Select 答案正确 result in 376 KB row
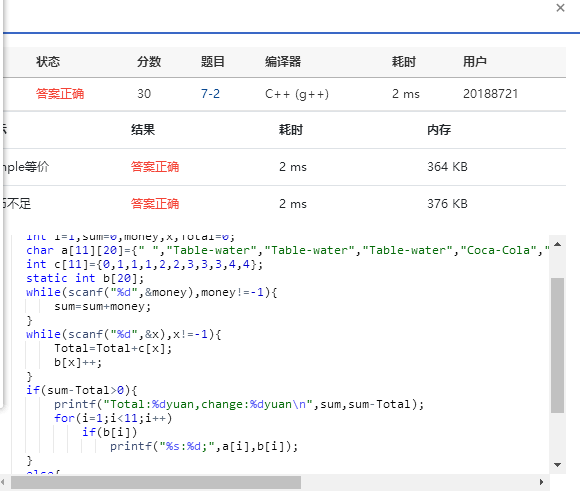This screenshot has height=501, width=580. (x=155, y=204)
